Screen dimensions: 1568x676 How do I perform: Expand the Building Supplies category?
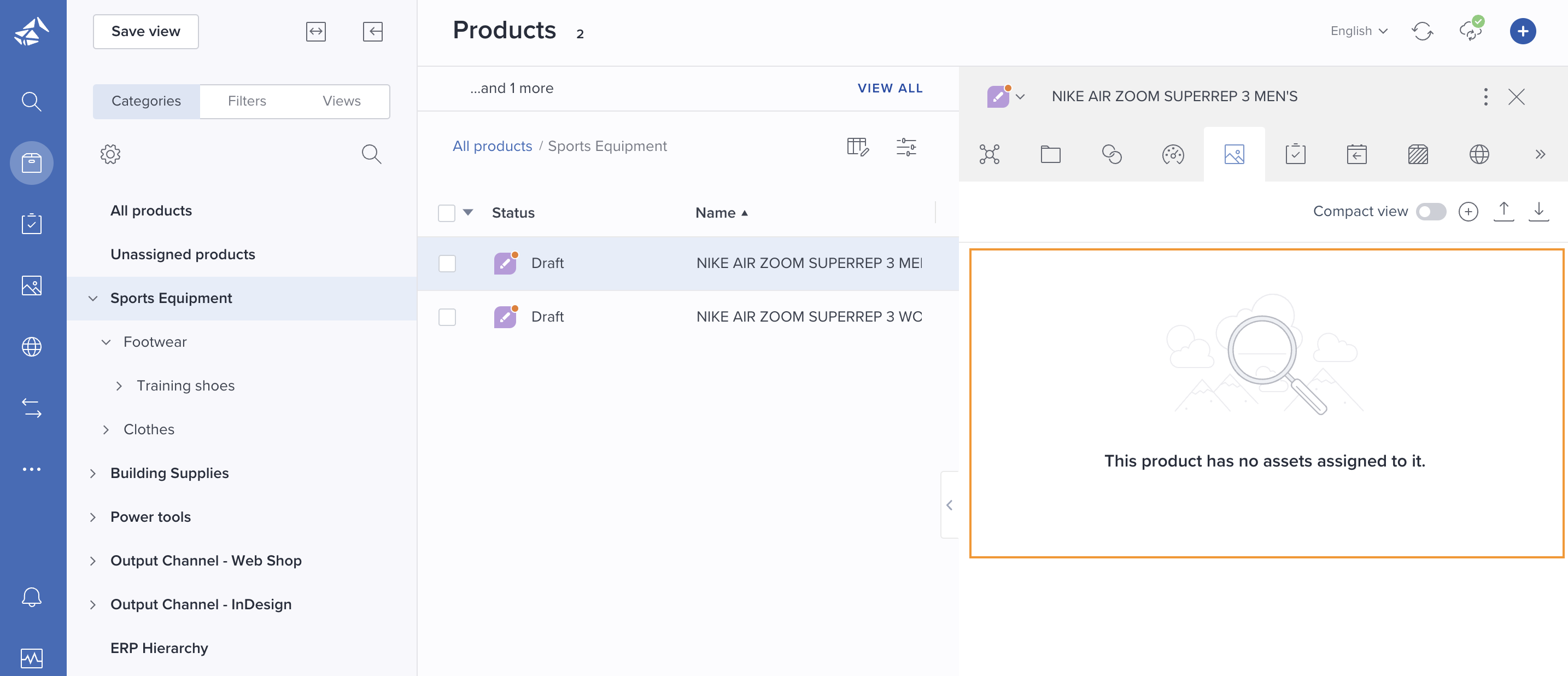[93, 474]
